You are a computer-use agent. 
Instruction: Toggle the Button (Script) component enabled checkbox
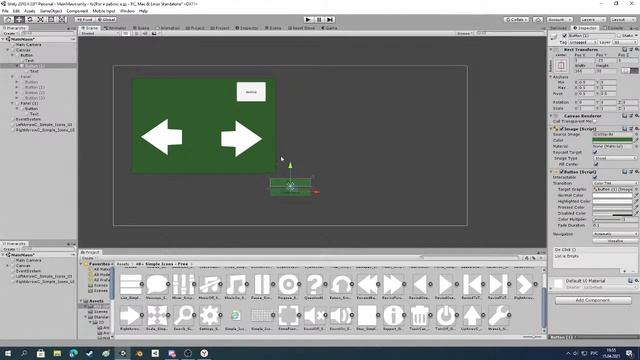(x=562, y=171)
